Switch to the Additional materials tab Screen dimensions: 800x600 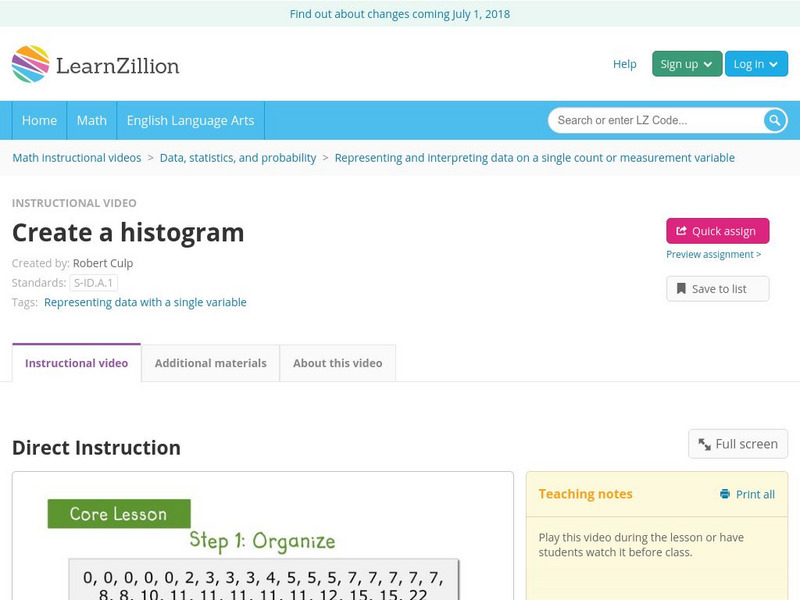click(x=212, y=363)
